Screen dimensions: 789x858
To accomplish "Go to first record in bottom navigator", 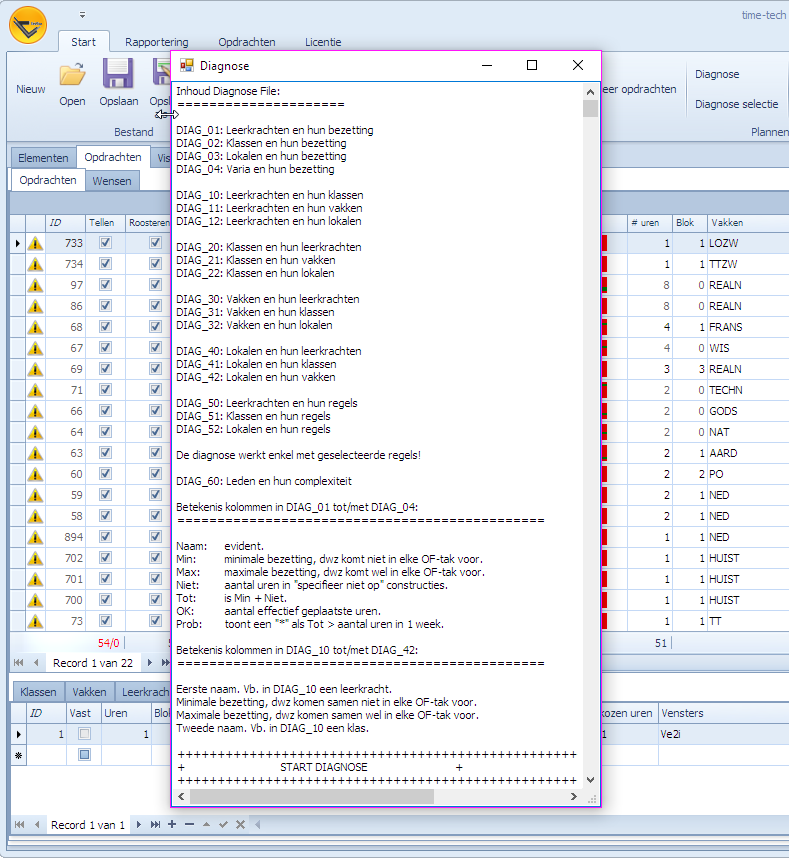I will [x=19, y=825].
